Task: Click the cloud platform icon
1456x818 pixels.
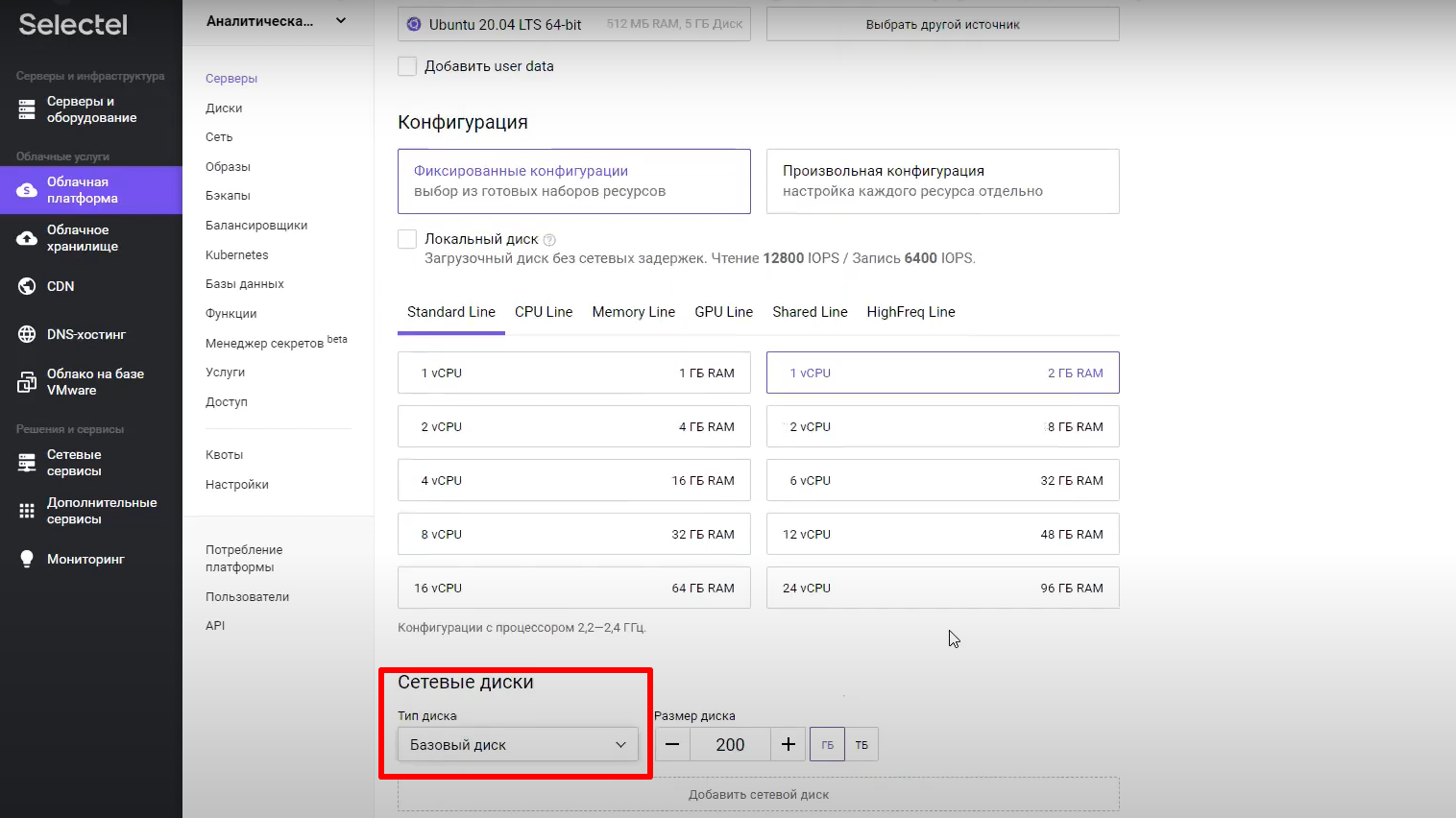Action: click(27, 190)
